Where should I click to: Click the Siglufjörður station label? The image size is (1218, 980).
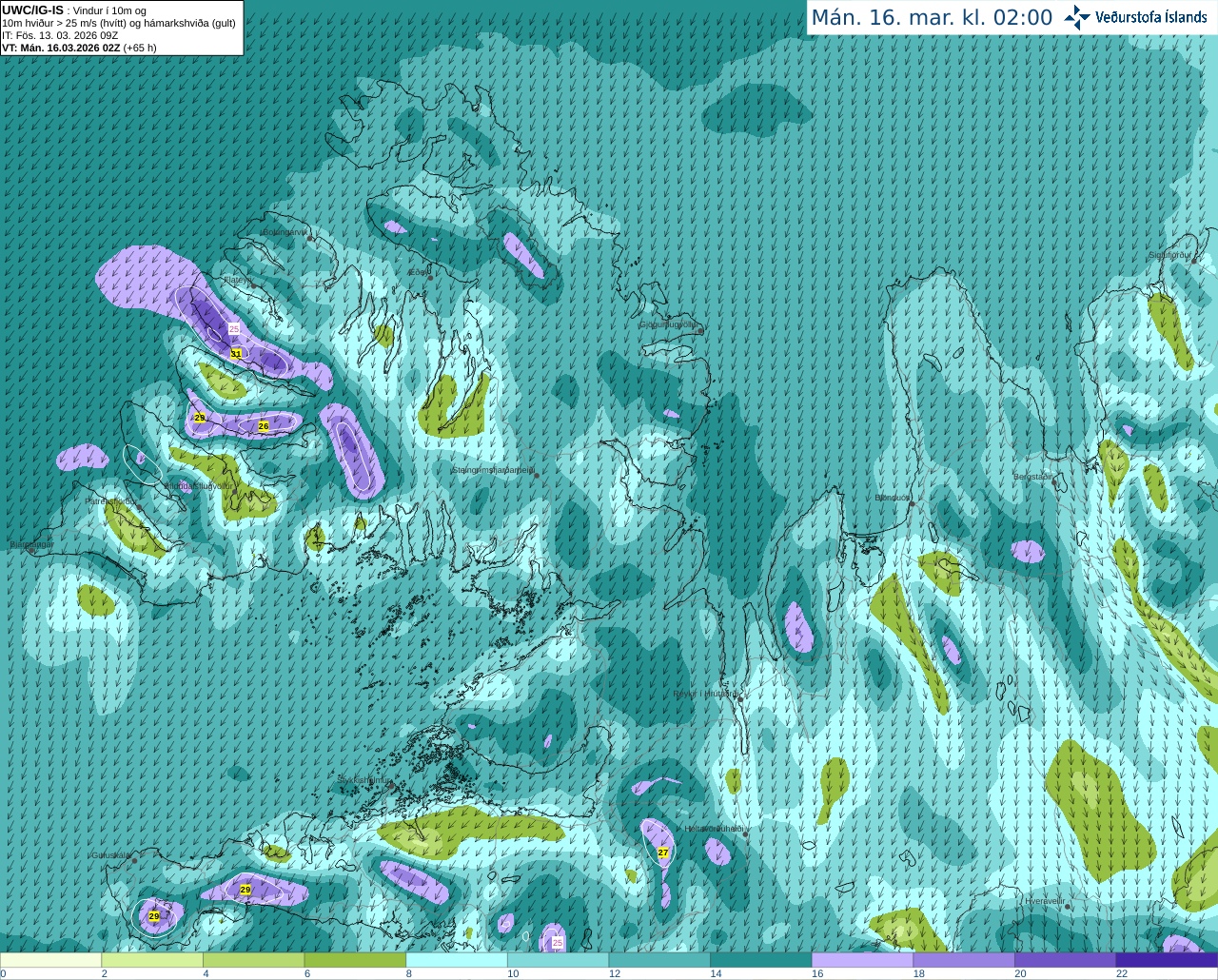coord(1169,255)
